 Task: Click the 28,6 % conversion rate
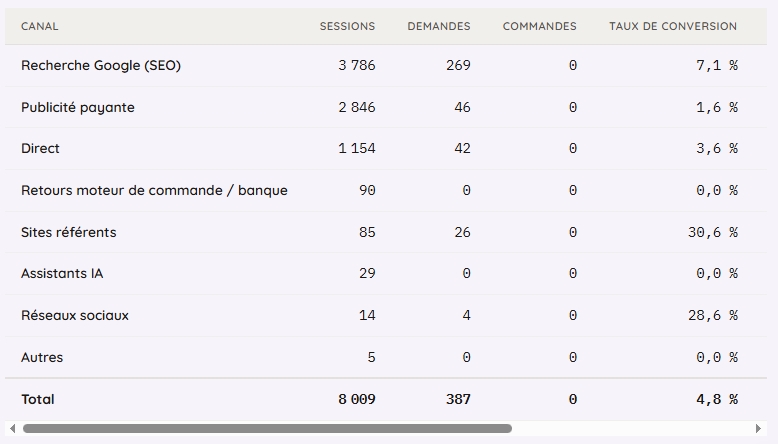[713, 316]
